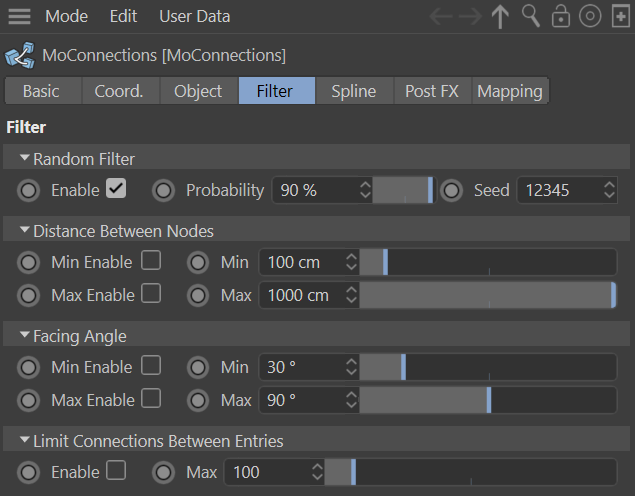
Task: Switch to the Post FX tab
Action: pyautogui.click(x=432, y=91)
